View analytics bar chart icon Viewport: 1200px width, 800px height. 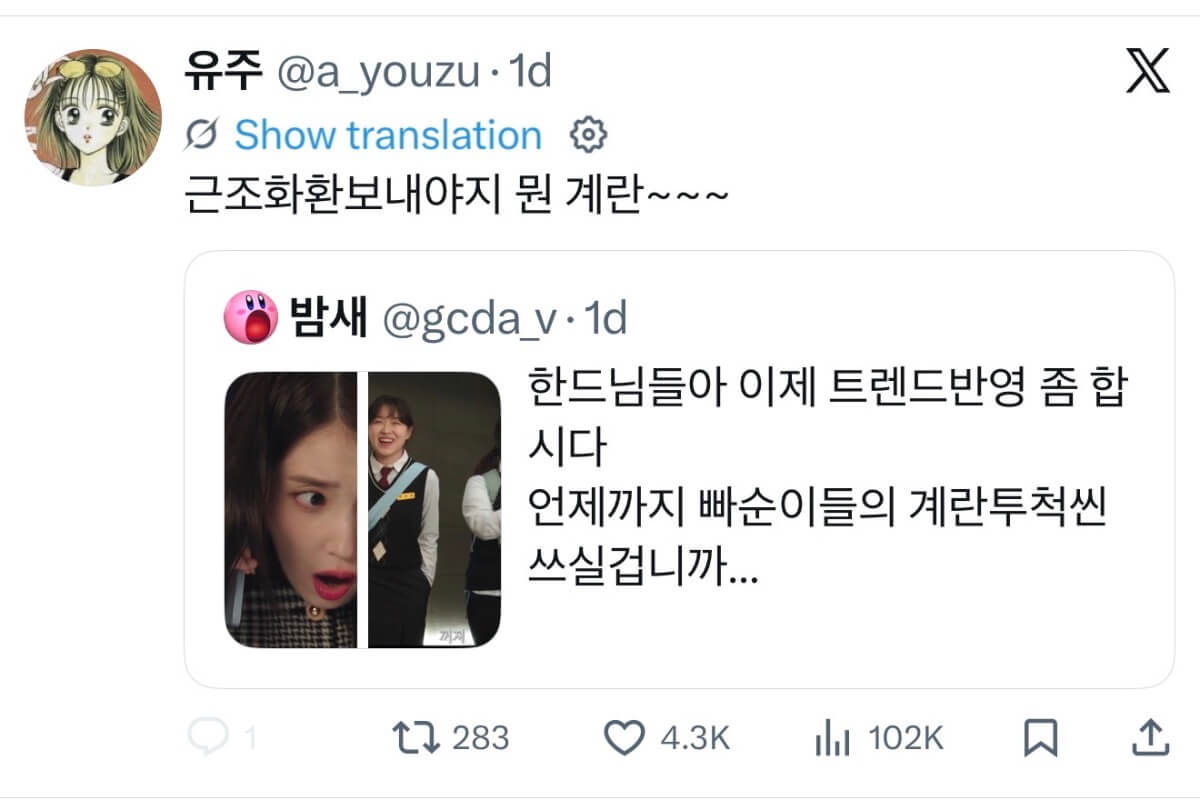point(833,739)
